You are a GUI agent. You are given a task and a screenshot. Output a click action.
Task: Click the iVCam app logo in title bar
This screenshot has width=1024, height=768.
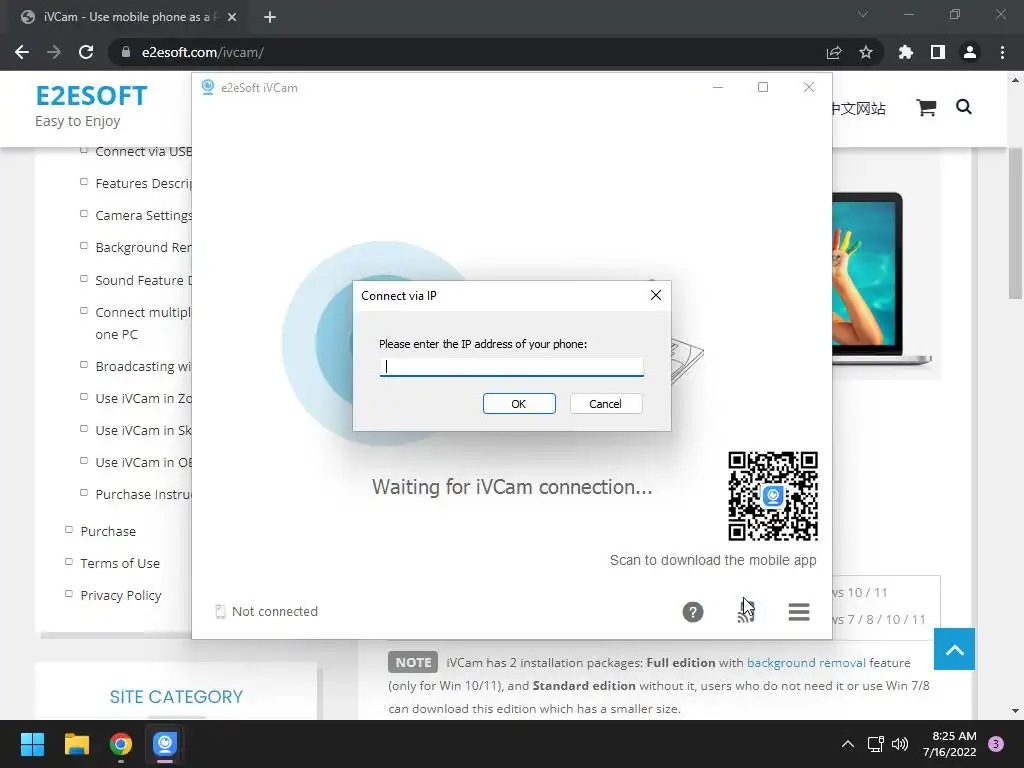point(208,87)
